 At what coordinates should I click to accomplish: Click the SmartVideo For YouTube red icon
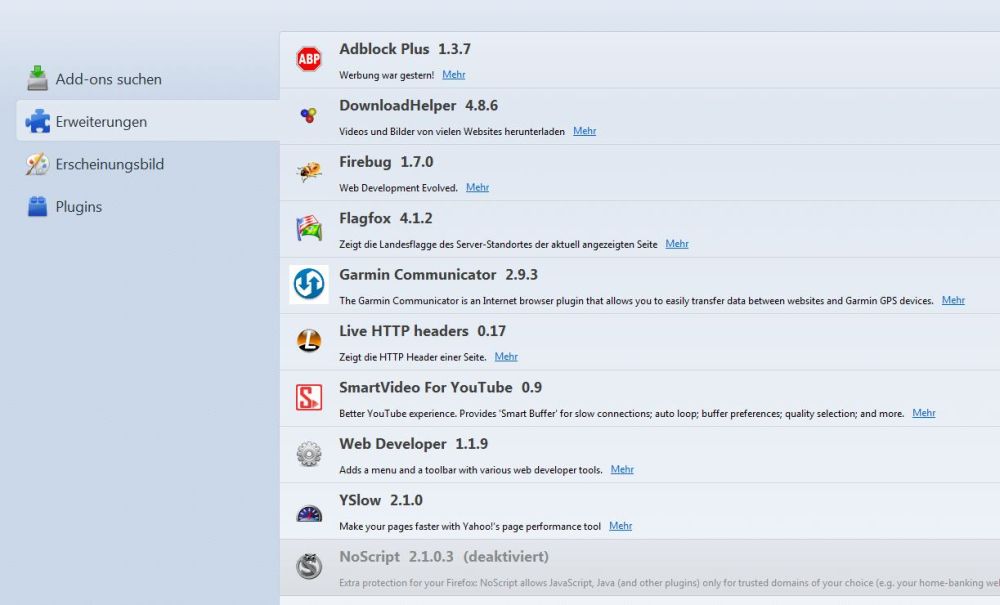[x=309, y=397]
